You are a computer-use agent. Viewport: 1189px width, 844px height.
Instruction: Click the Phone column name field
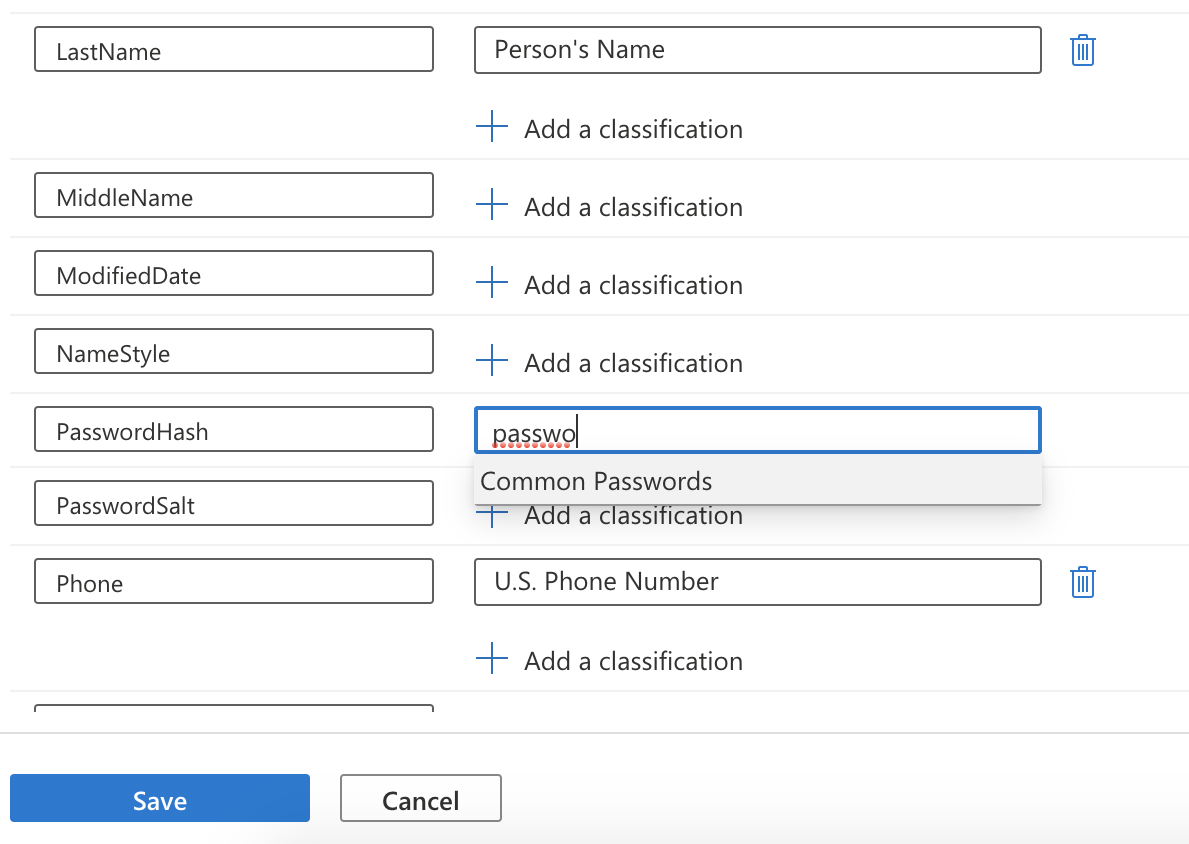coord(234,581)
